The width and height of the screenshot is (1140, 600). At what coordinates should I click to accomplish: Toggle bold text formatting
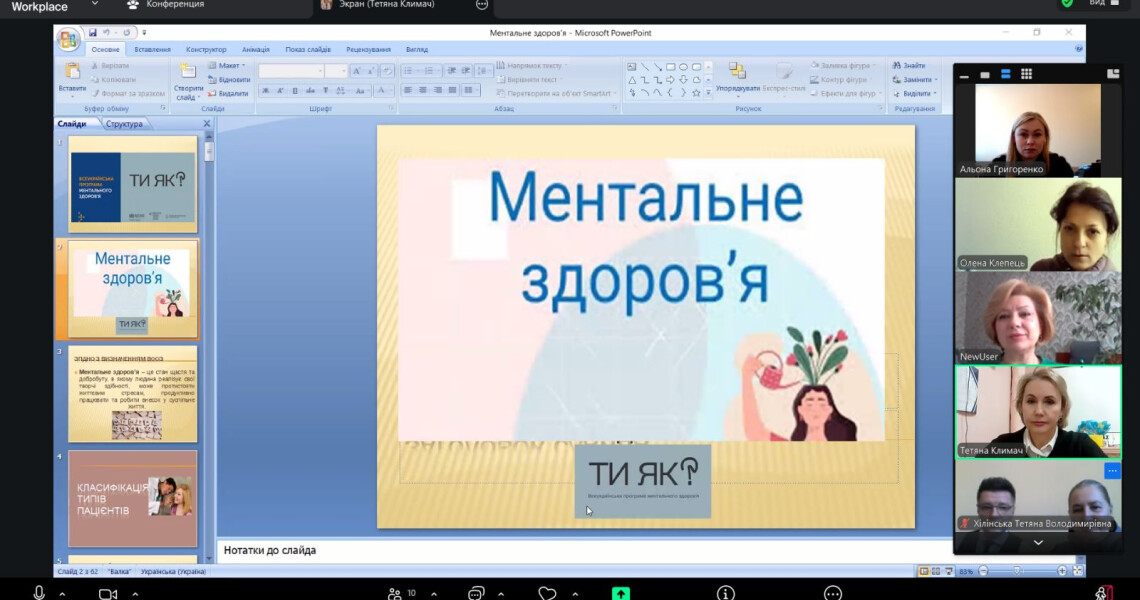click(266, 90)
